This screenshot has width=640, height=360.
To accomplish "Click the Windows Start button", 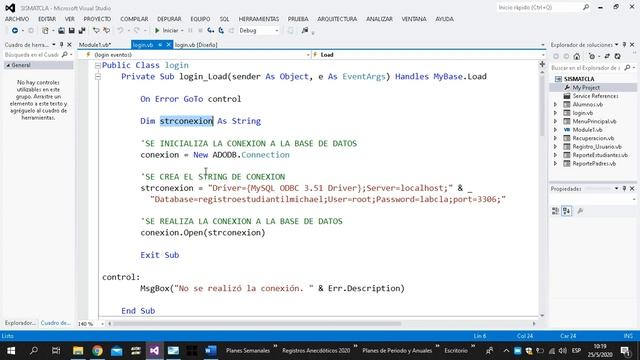I will point(11,351).
